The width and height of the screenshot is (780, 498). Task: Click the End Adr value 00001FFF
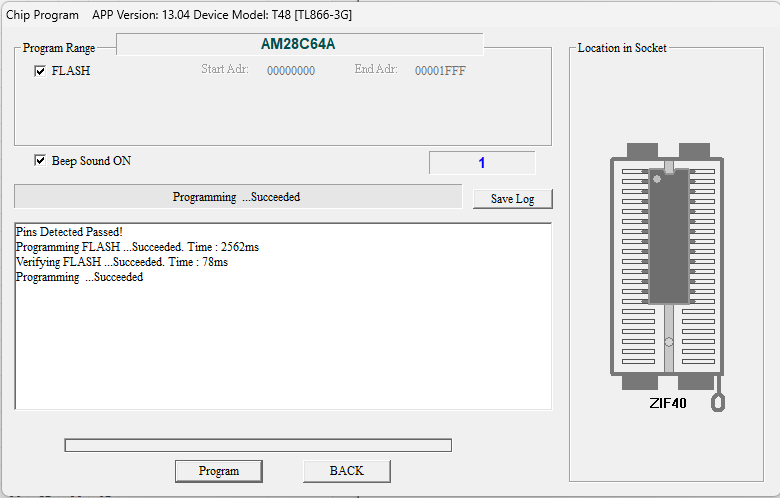coord(440,71)
